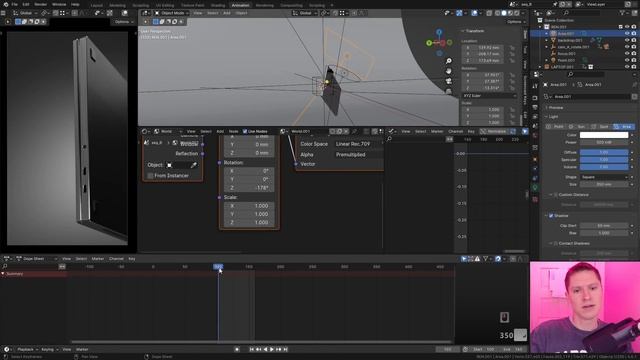This screenshot has width=640, height=360.
Task: Open the Dope Sheet mode dropdown
Action: coord(36,259)
